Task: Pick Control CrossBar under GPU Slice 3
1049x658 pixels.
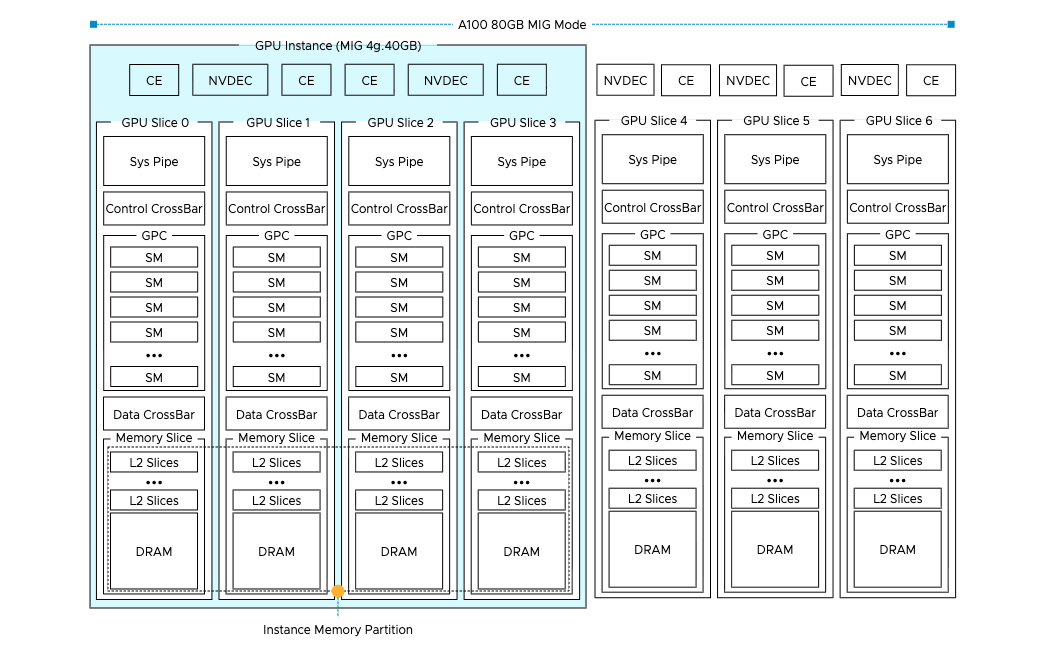Action: pyautogui.click(x=522, y=209)
